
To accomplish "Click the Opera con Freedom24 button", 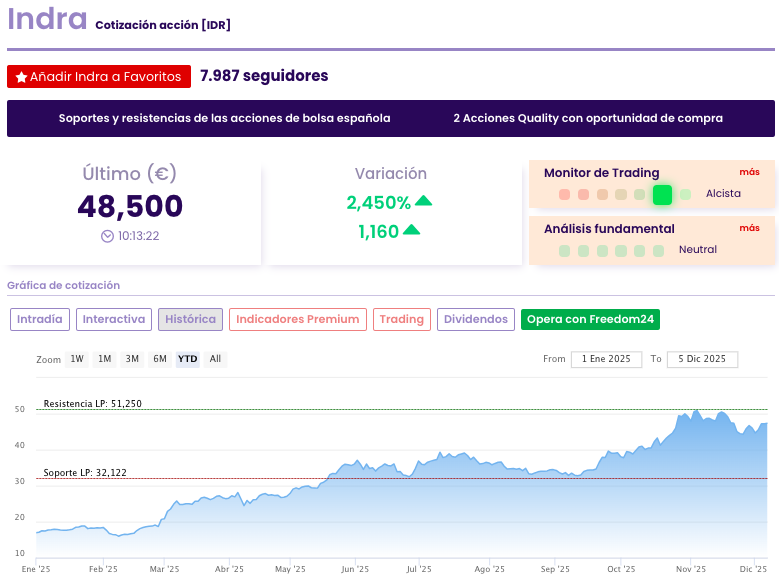I will 590,319.
